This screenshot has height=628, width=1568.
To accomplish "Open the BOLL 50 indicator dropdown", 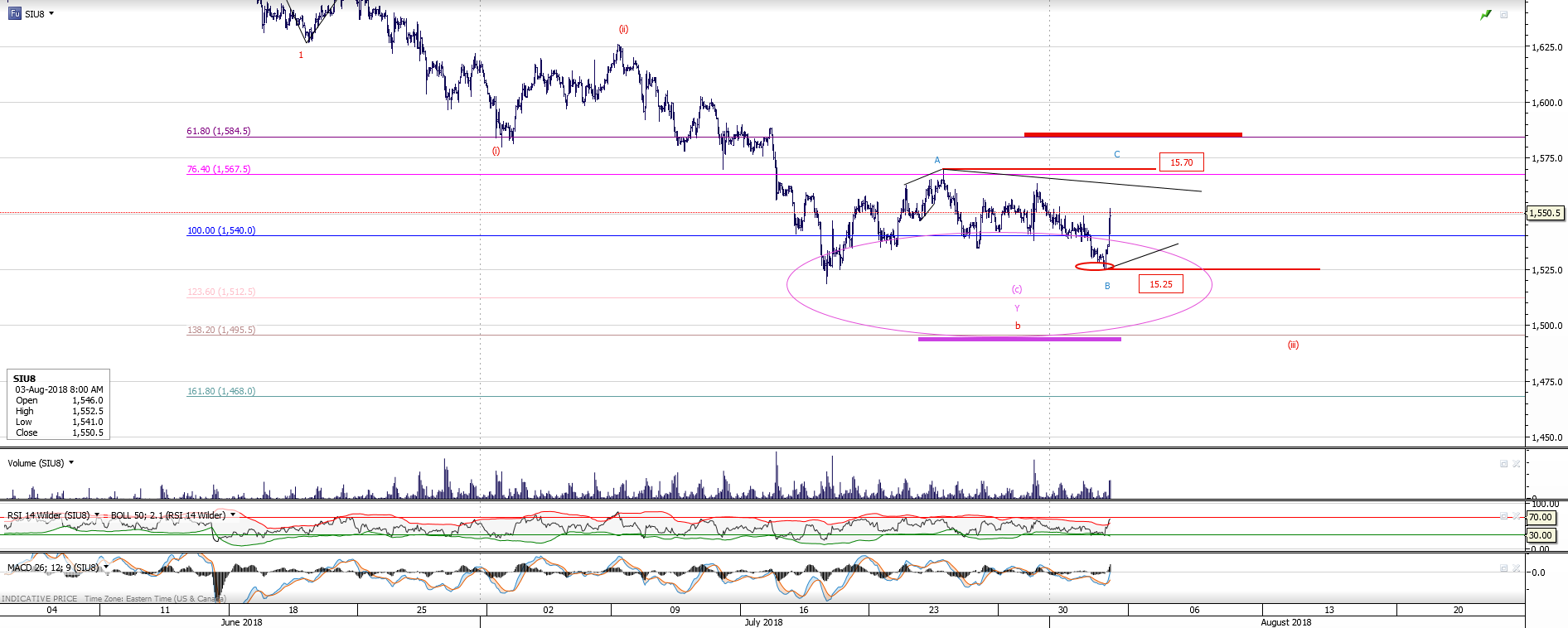I will coord(233,515).
